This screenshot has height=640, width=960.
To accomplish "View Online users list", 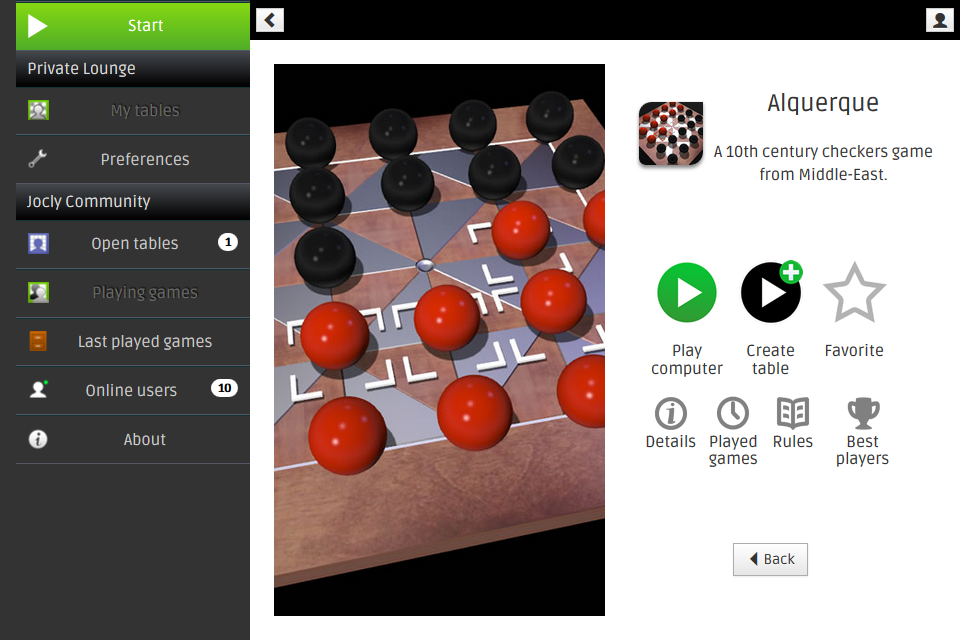I will click(x=133, y=390).
